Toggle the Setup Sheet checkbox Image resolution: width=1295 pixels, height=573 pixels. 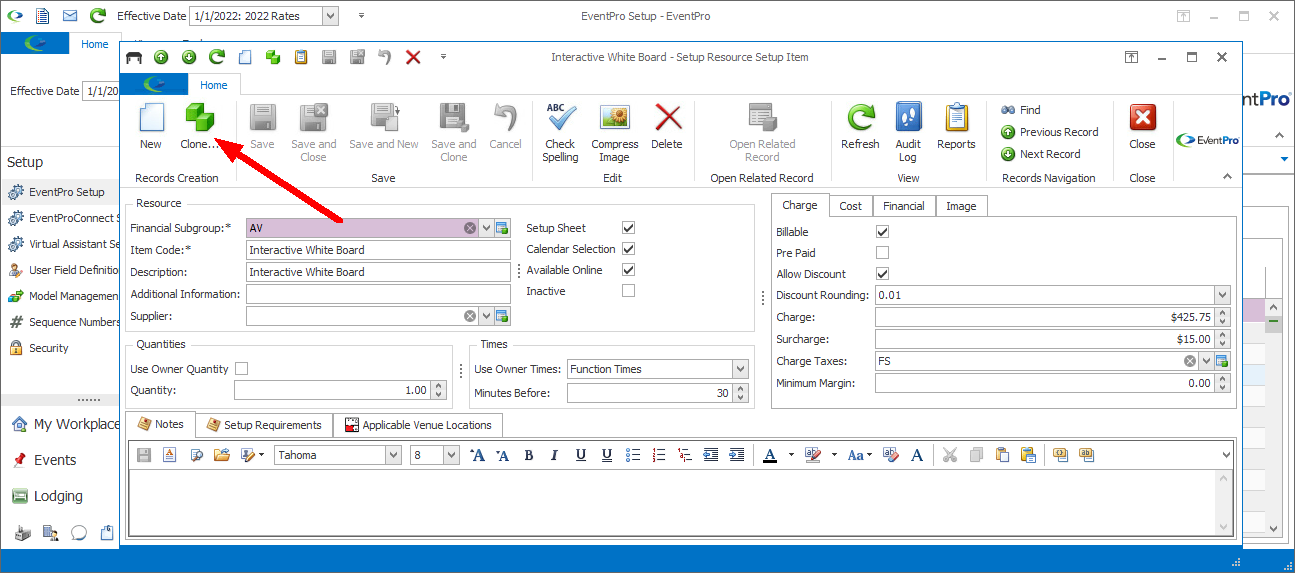tap(628, 228)
